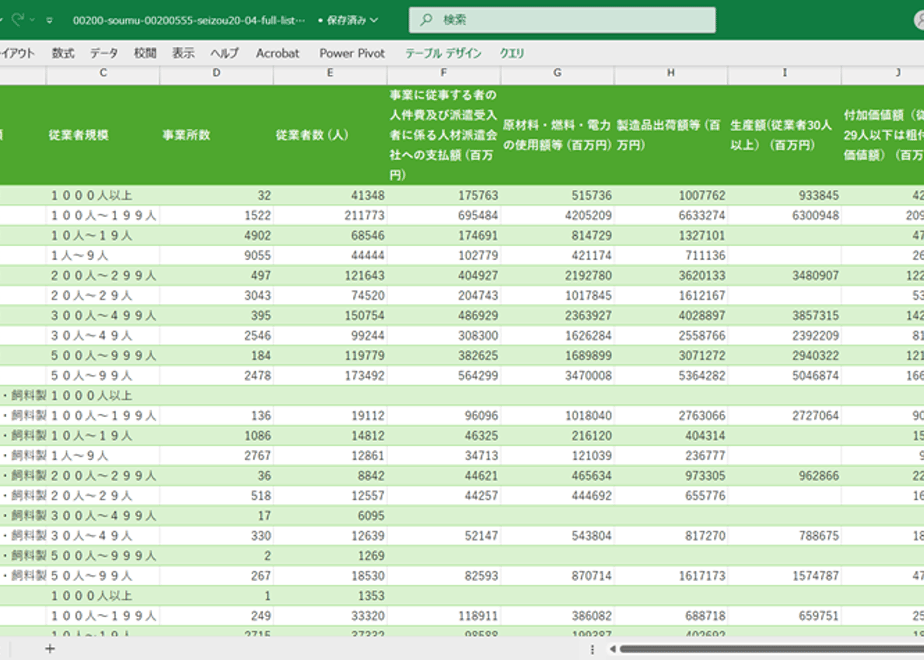The width and height of the screenshot is (924, 660).
Task: Select the cell containing 404927
Action: point(444,275)
